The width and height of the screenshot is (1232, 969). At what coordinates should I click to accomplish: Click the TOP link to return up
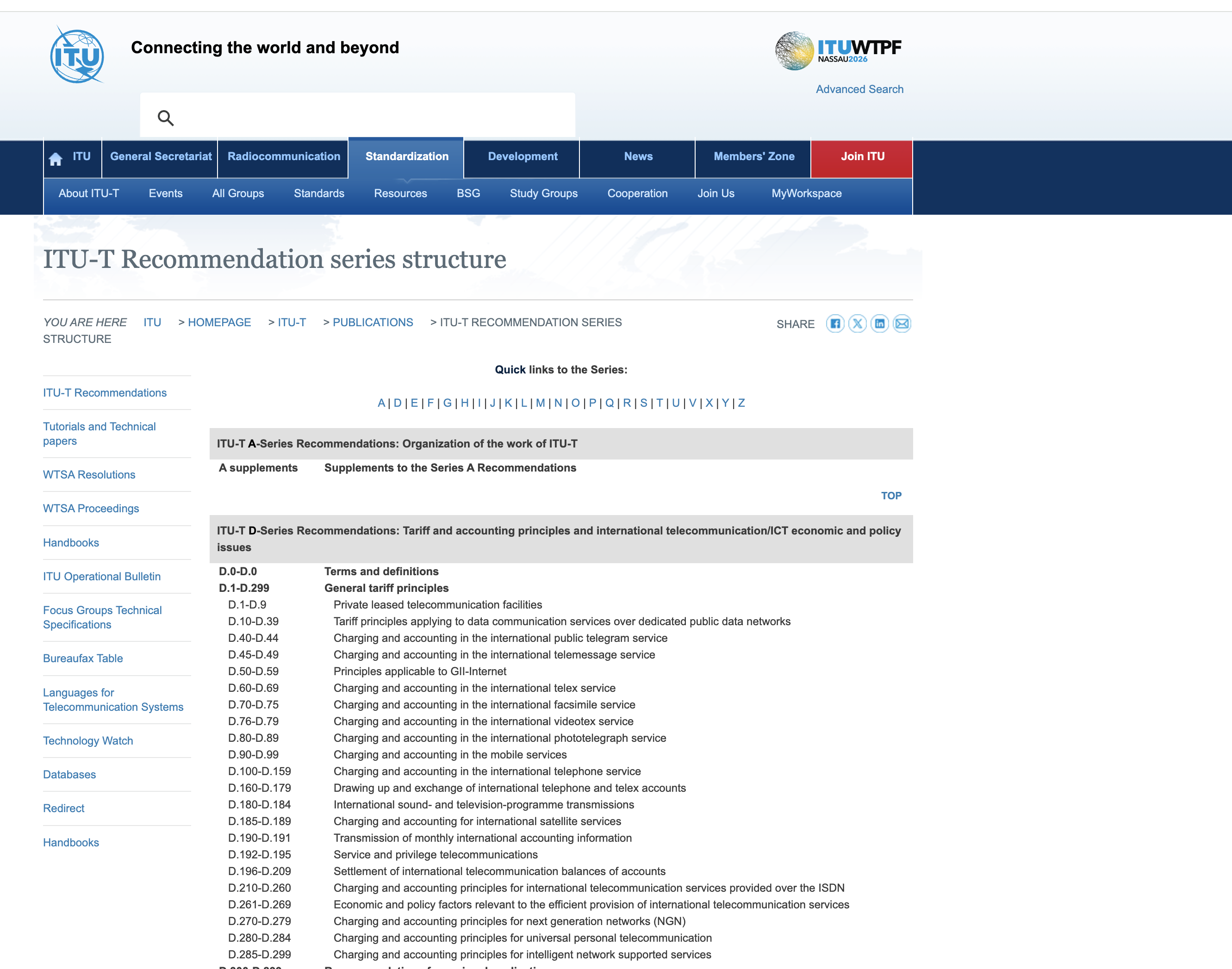[891, 496]
